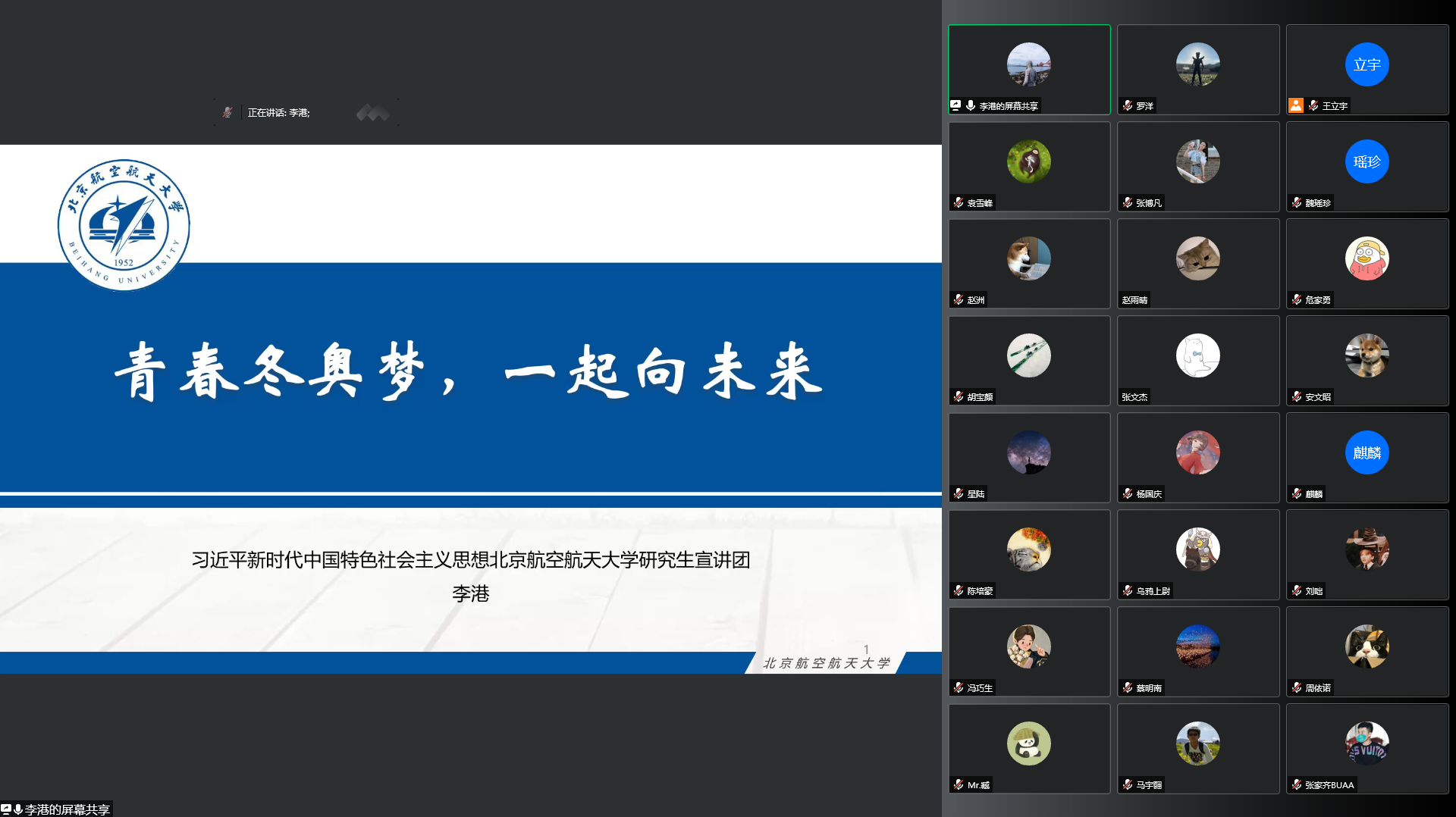
Task: Click the screen share icon on 李港's tile
Action: click(x=955, y=105)
